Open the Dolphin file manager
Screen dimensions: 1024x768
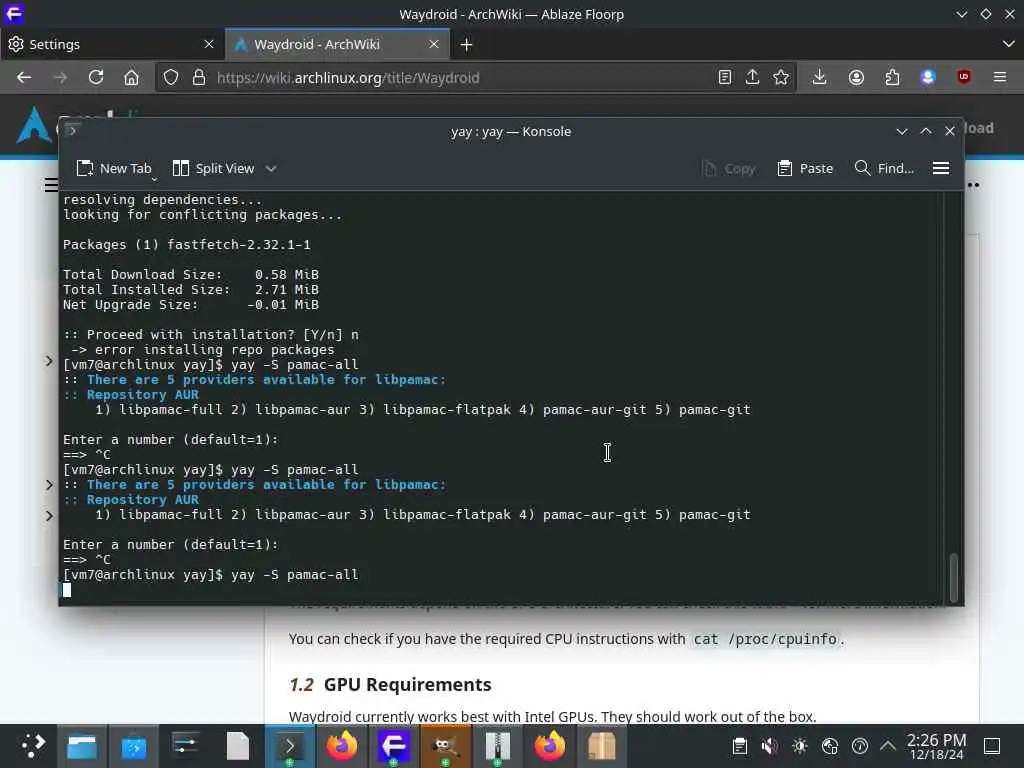tap(82, 746)
